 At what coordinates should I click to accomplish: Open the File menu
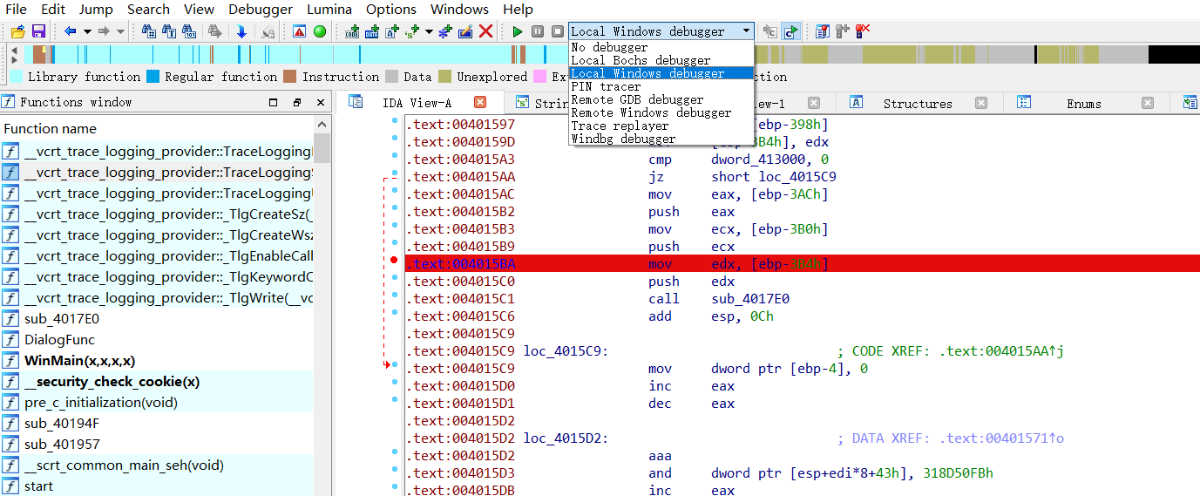[16, 9]
